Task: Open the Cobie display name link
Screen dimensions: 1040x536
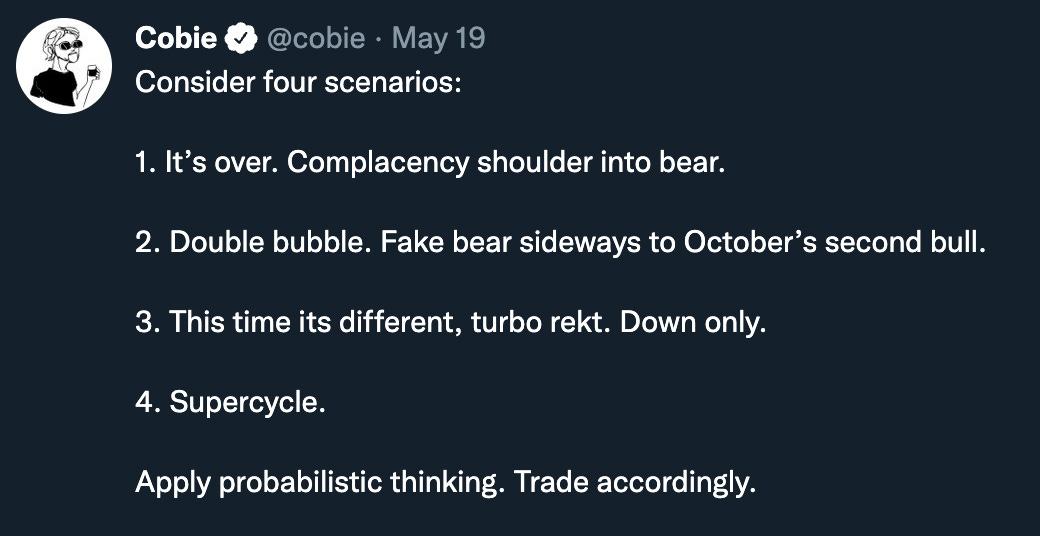Action: click(x=176, y=39)
